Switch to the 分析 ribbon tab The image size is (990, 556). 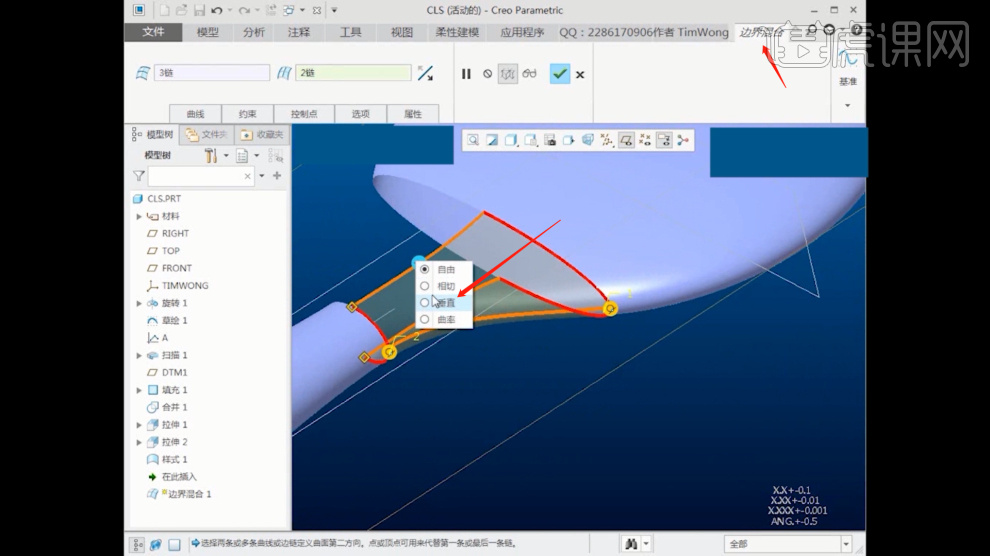pyautogui.click(x=254, y=32)
